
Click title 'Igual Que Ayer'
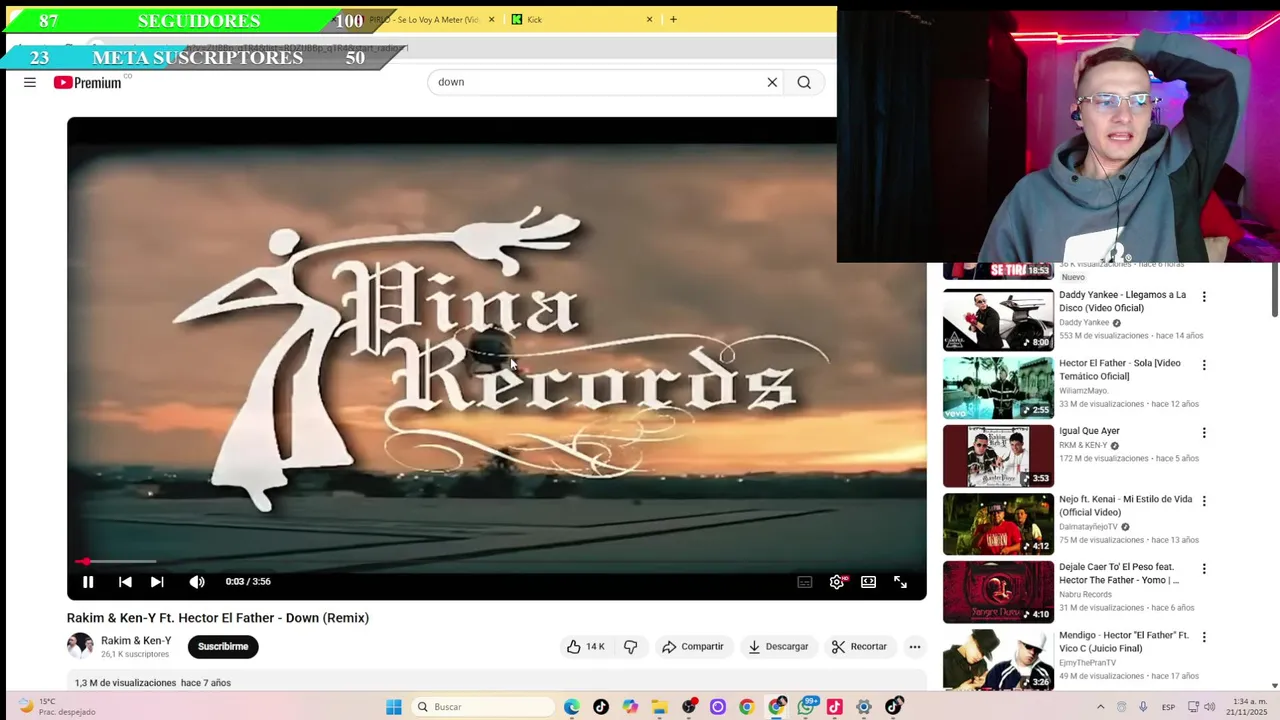click(1089, 431)
